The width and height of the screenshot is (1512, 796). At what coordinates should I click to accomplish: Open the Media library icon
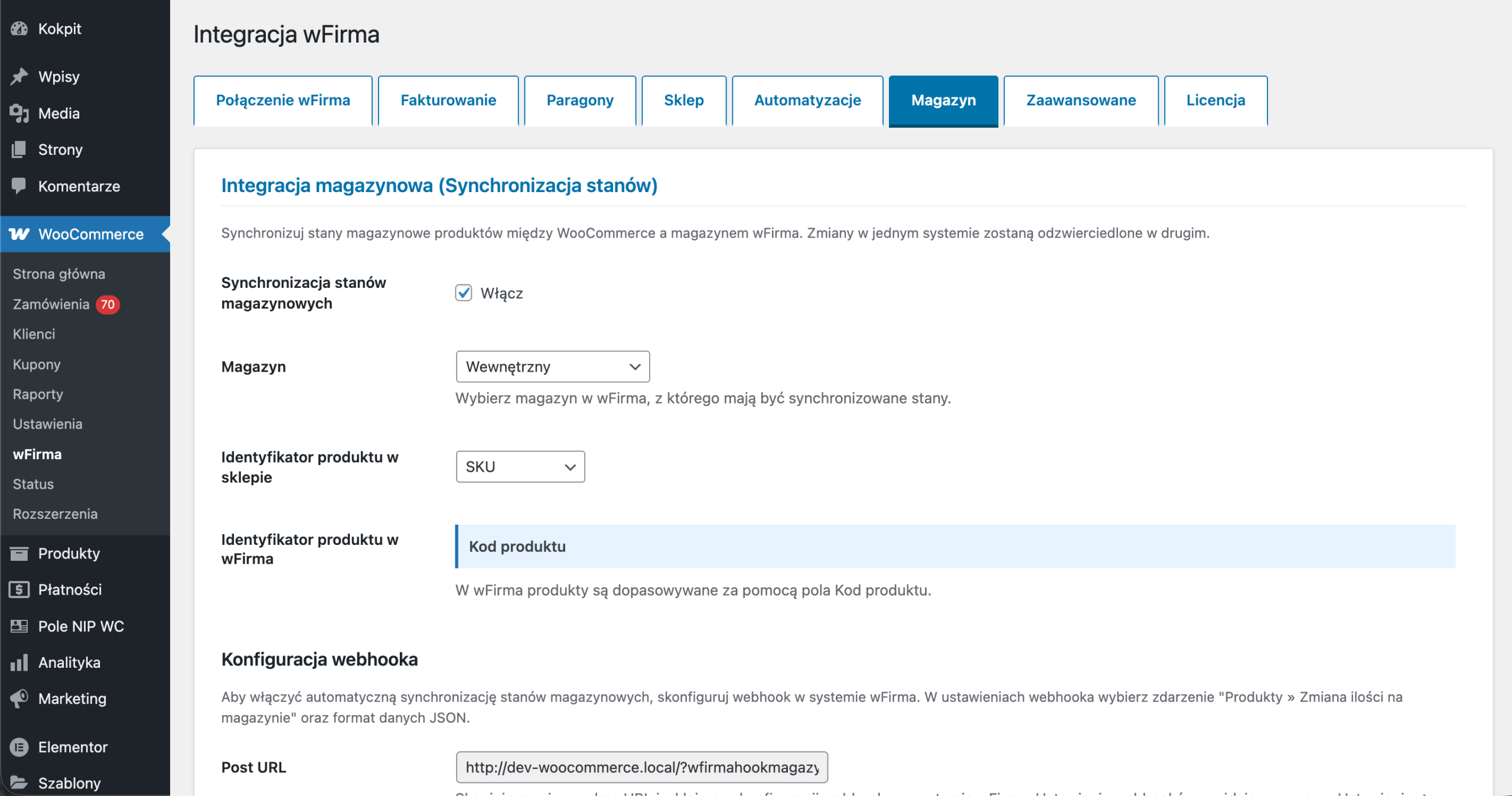[x=19, y=113]
